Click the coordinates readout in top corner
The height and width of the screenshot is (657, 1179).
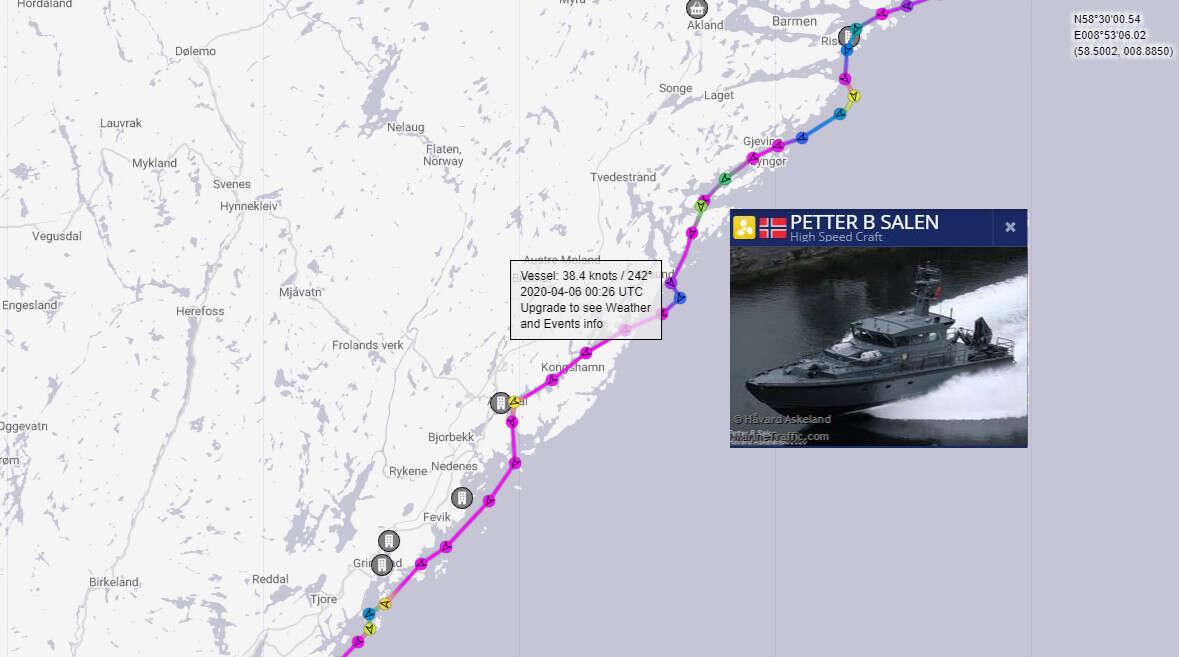1123,35
